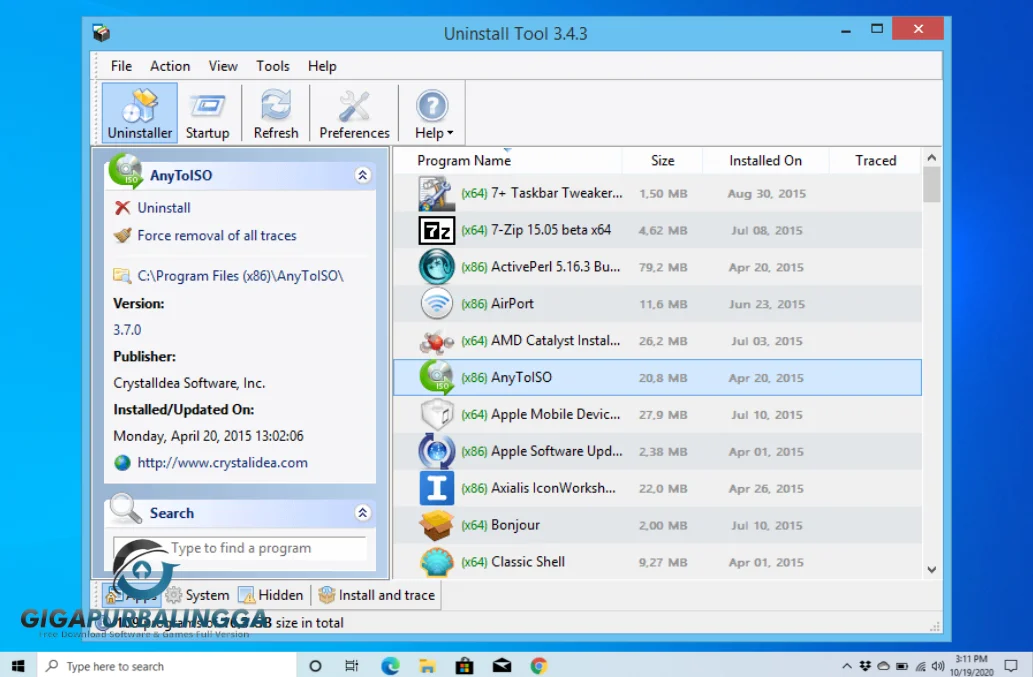The image size is (1033, 677).
Task: Open Preferences from the toolbar
Action: click(x=354, y=113)
